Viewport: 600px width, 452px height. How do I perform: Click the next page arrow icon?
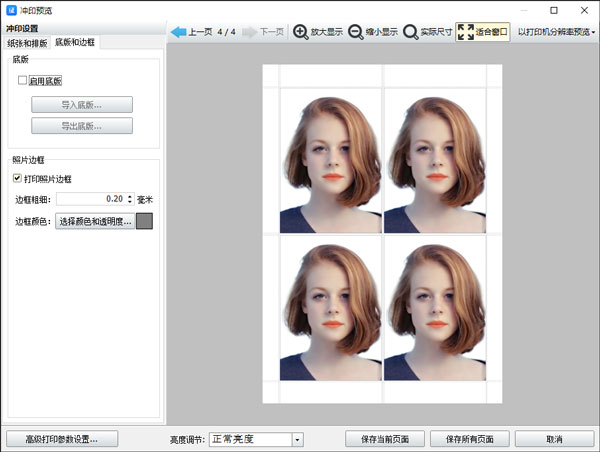coord(249,32)
